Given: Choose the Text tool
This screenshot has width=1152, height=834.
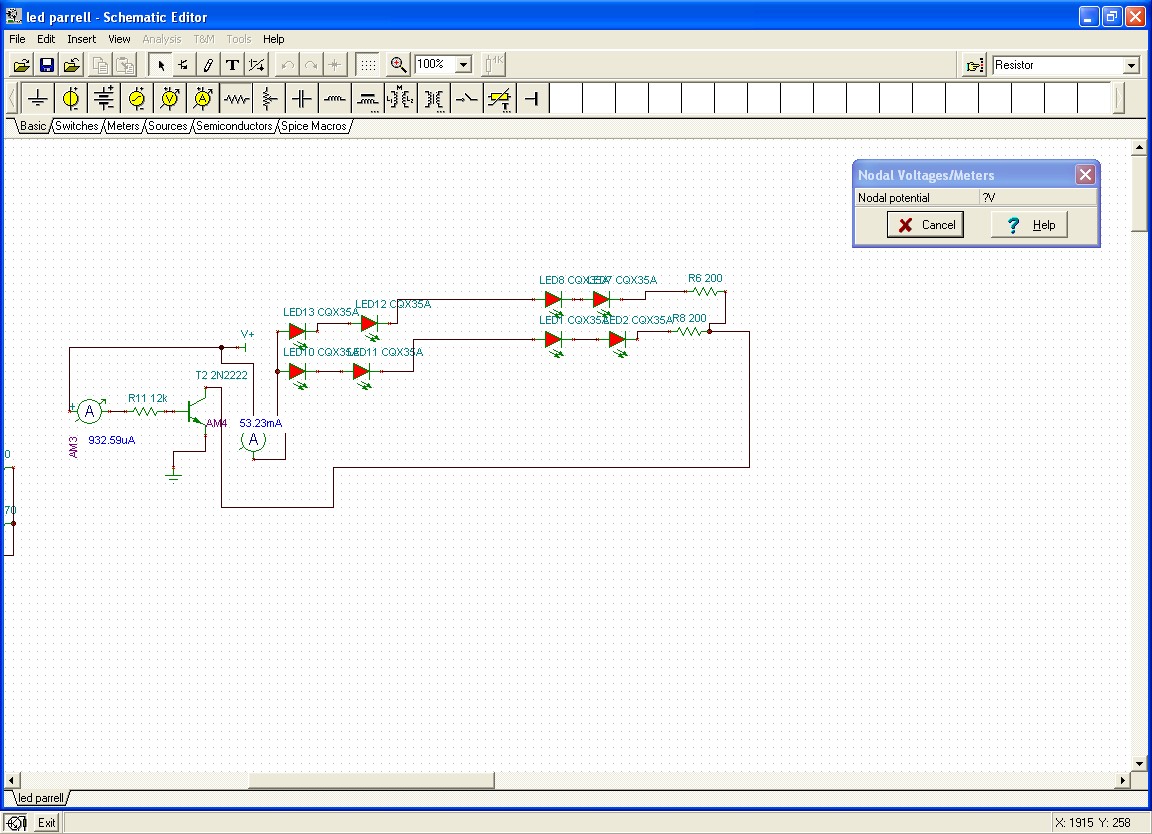Looking at the screenshot, I should 232,65.
